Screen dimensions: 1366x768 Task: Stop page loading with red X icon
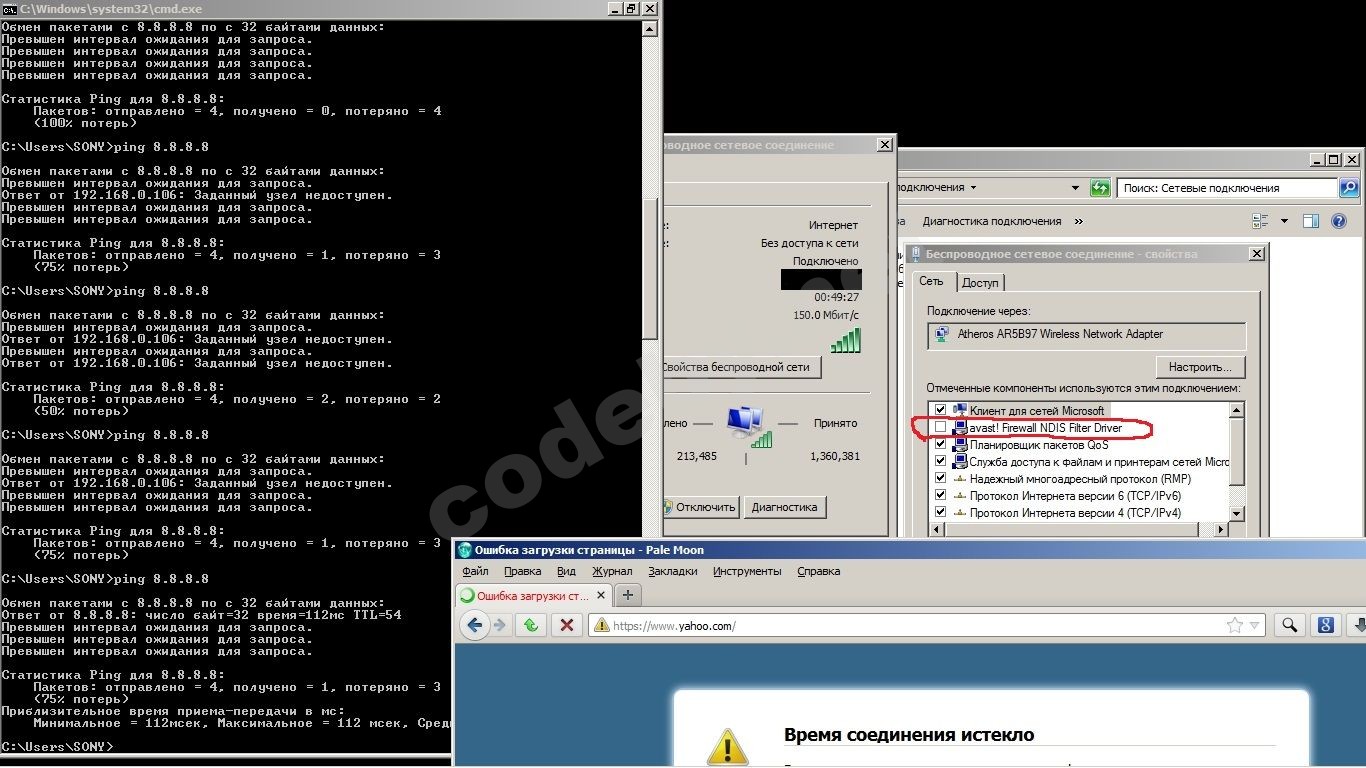566,625
